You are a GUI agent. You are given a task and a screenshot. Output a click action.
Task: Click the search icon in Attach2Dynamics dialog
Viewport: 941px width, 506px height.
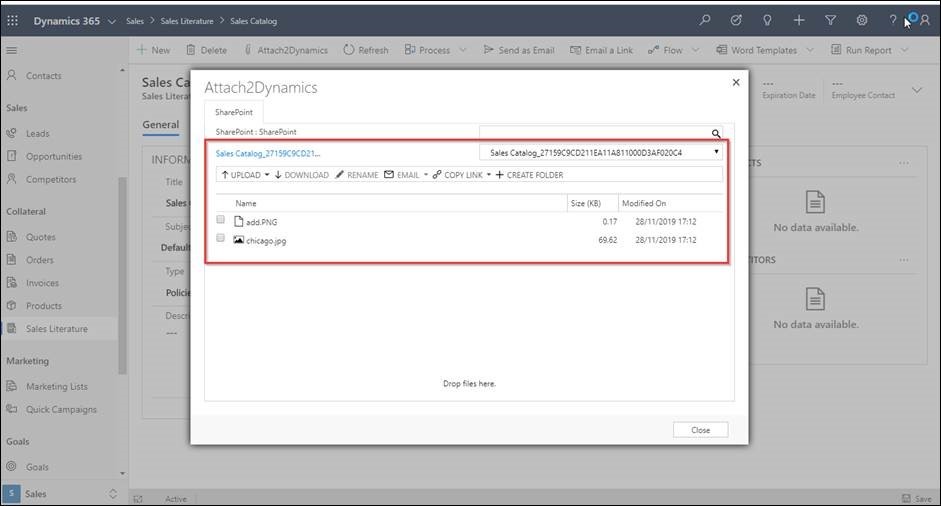point(716,133)
